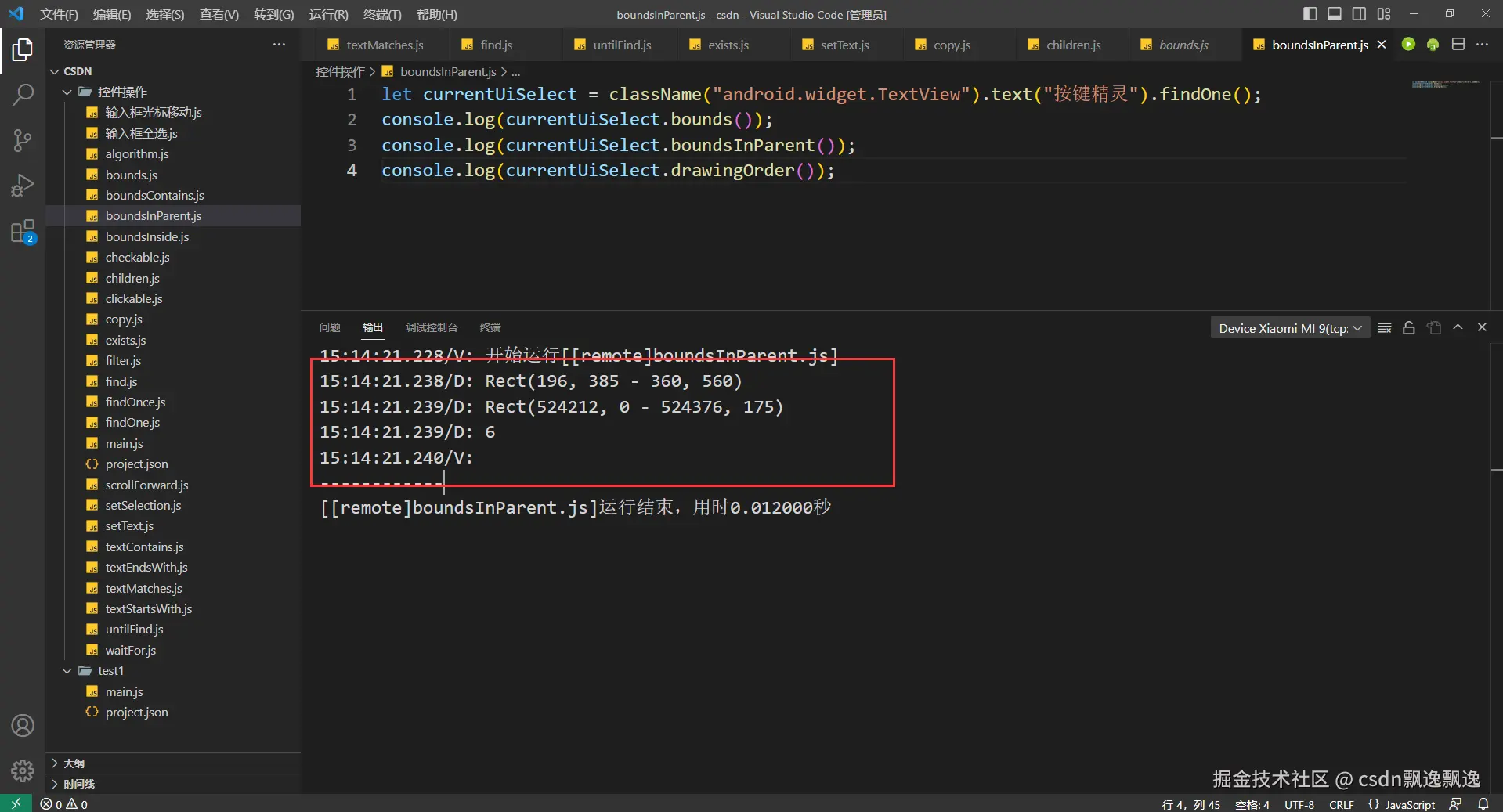Open the Device Xiaomi MI 9 dropdown
Image resolution: width=1503 pixels, height=812 pixels.
click(1289, 328)
